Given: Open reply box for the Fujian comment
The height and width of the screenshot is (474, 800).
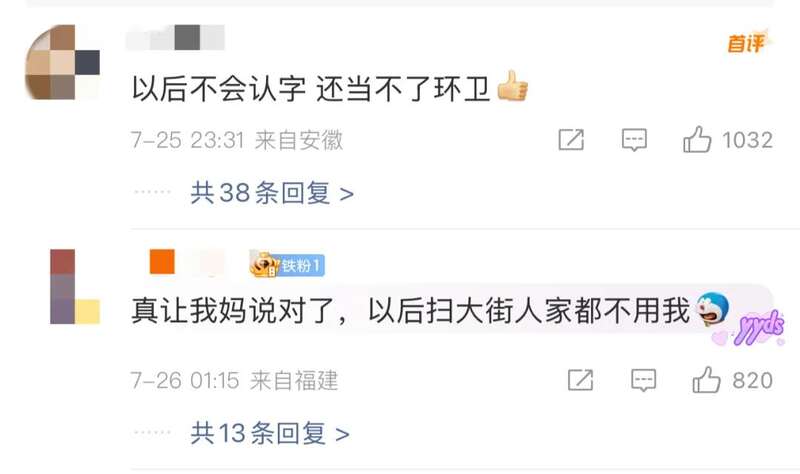Looking at the screenshot, I should click(643, 380).
